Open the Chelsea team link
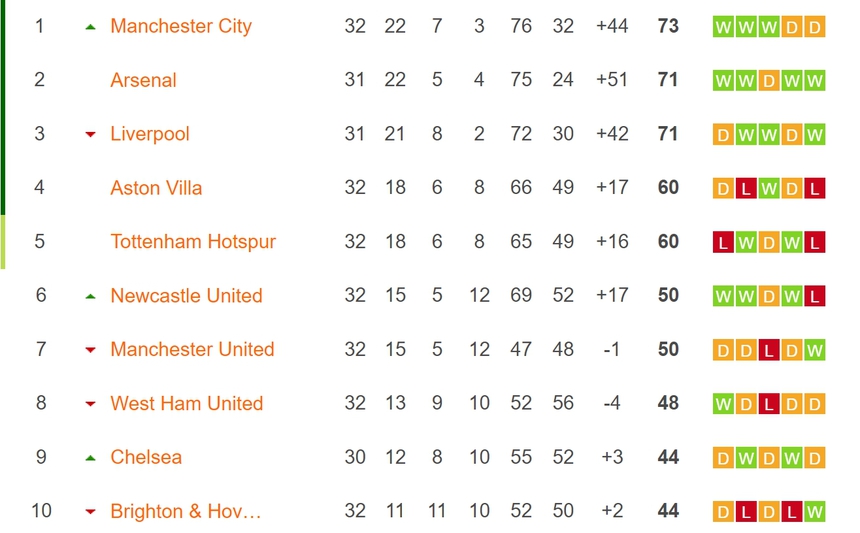The height and width of the screenshot is (533, 860). tap(146, 457)
